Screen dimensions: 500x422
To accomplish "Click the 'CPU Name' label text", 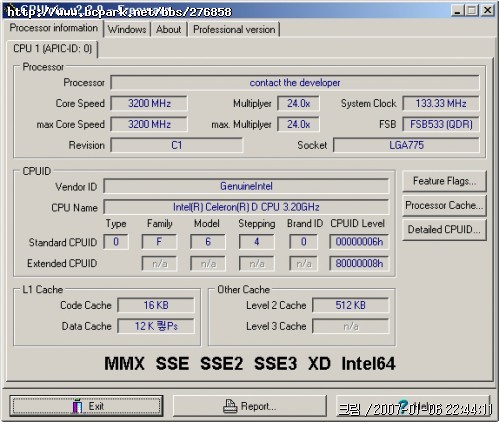I will (x=74, y=208).
